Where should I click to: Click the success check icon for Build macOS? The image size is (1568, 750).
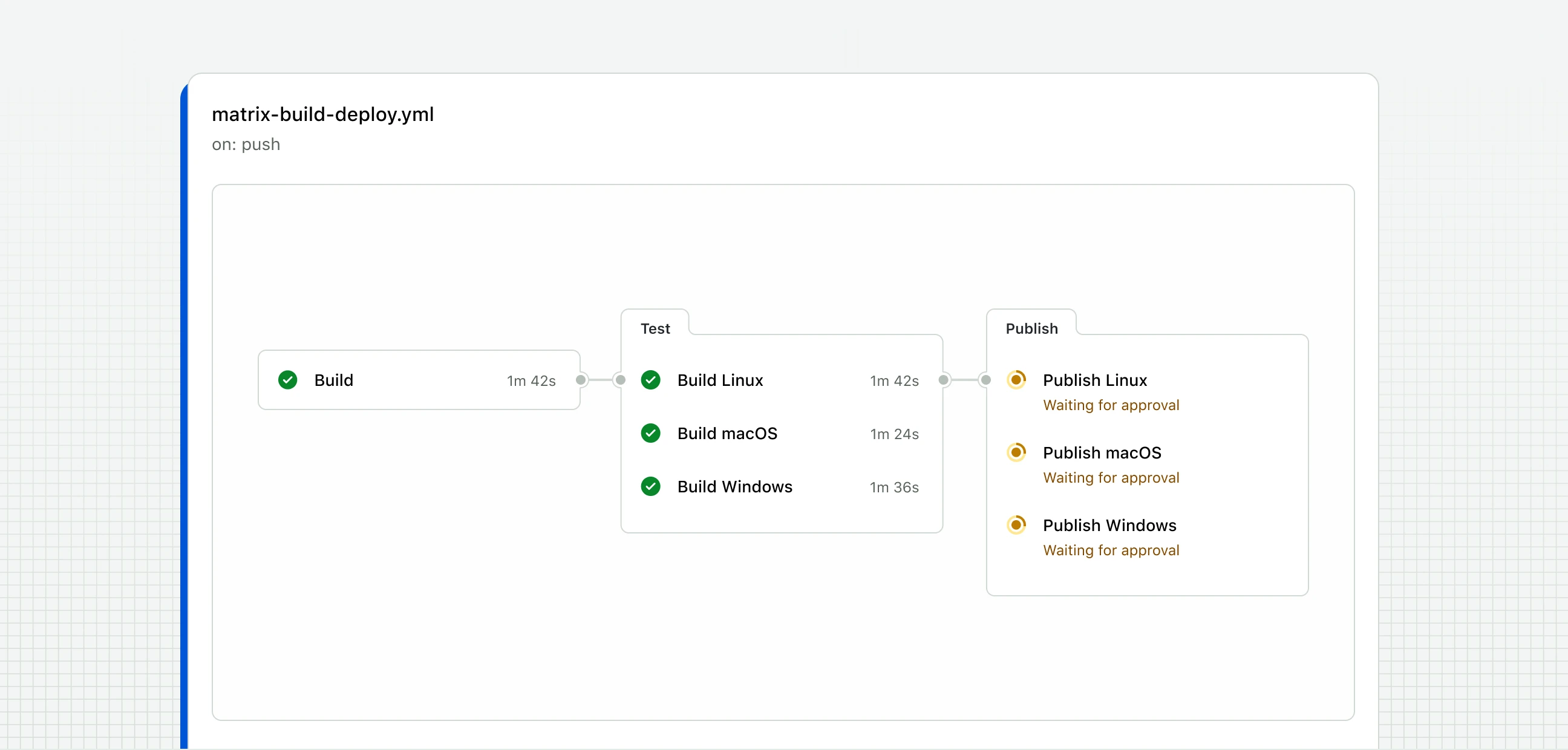(x=651, y=434)
